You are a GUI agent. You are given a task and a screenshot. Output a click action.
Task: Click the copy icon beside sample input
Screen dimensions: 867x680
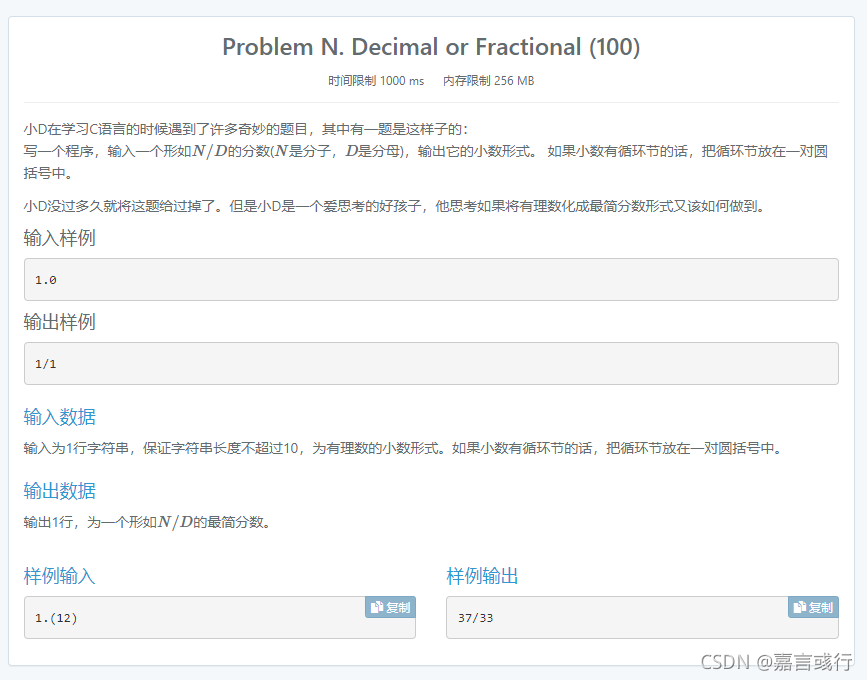(377, 607)
